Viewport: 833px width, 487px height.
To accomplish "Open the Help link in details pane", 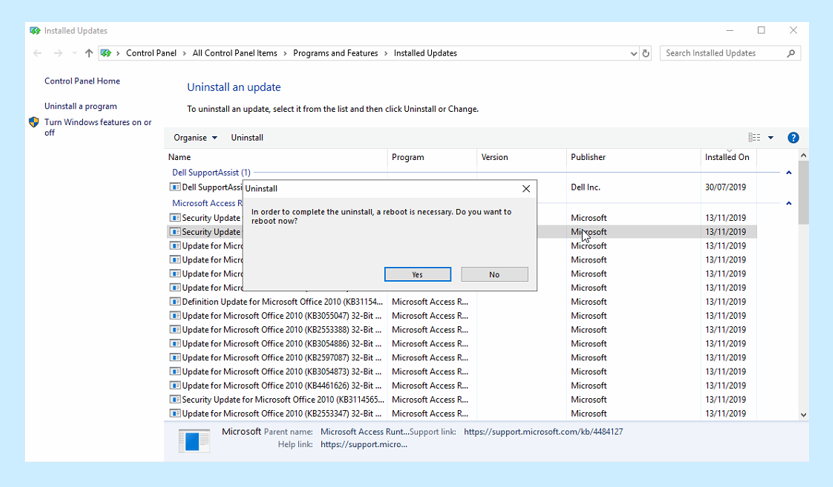I will tap(364, 445).
